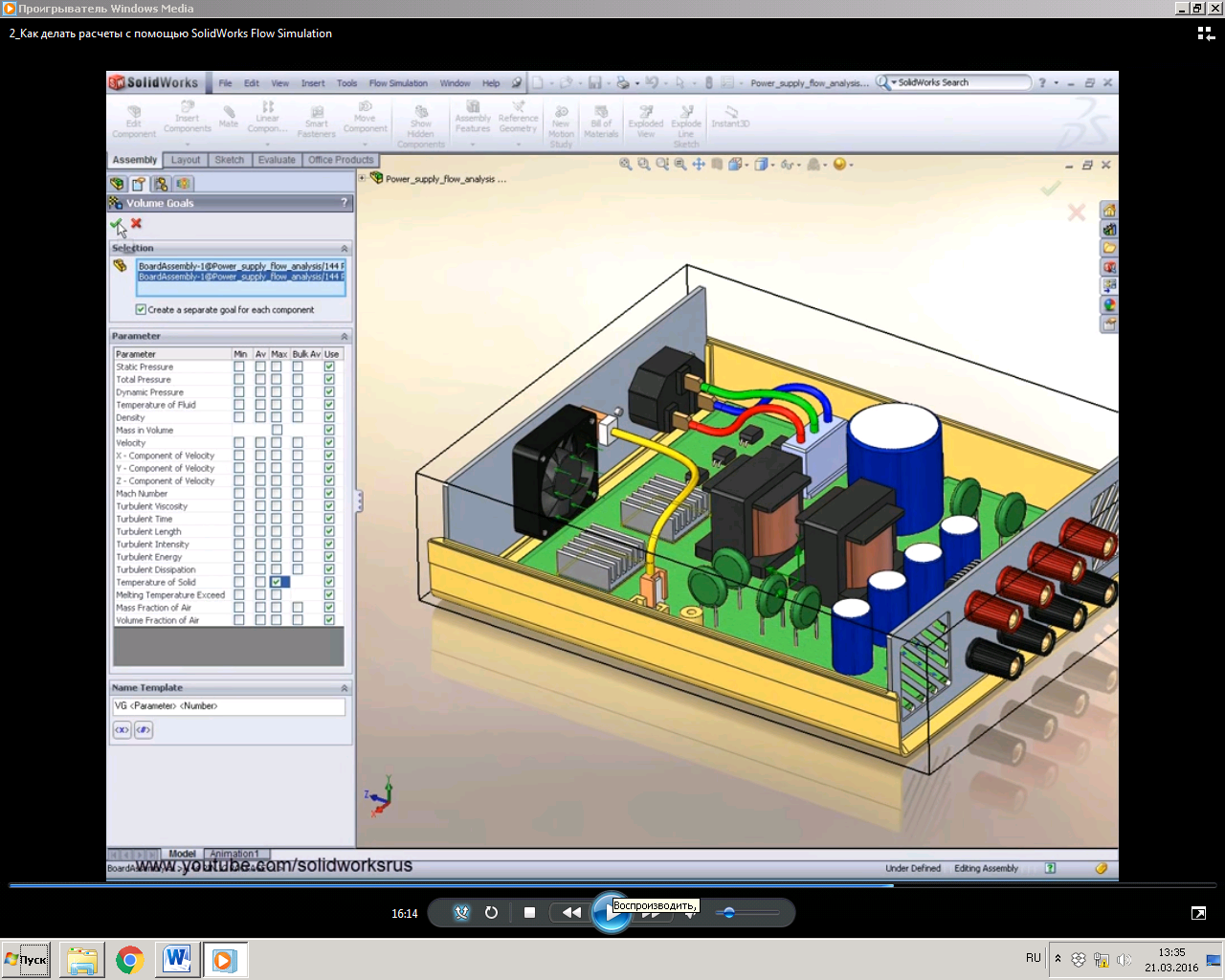Open Animation1 motion study tab

point(234,854)
